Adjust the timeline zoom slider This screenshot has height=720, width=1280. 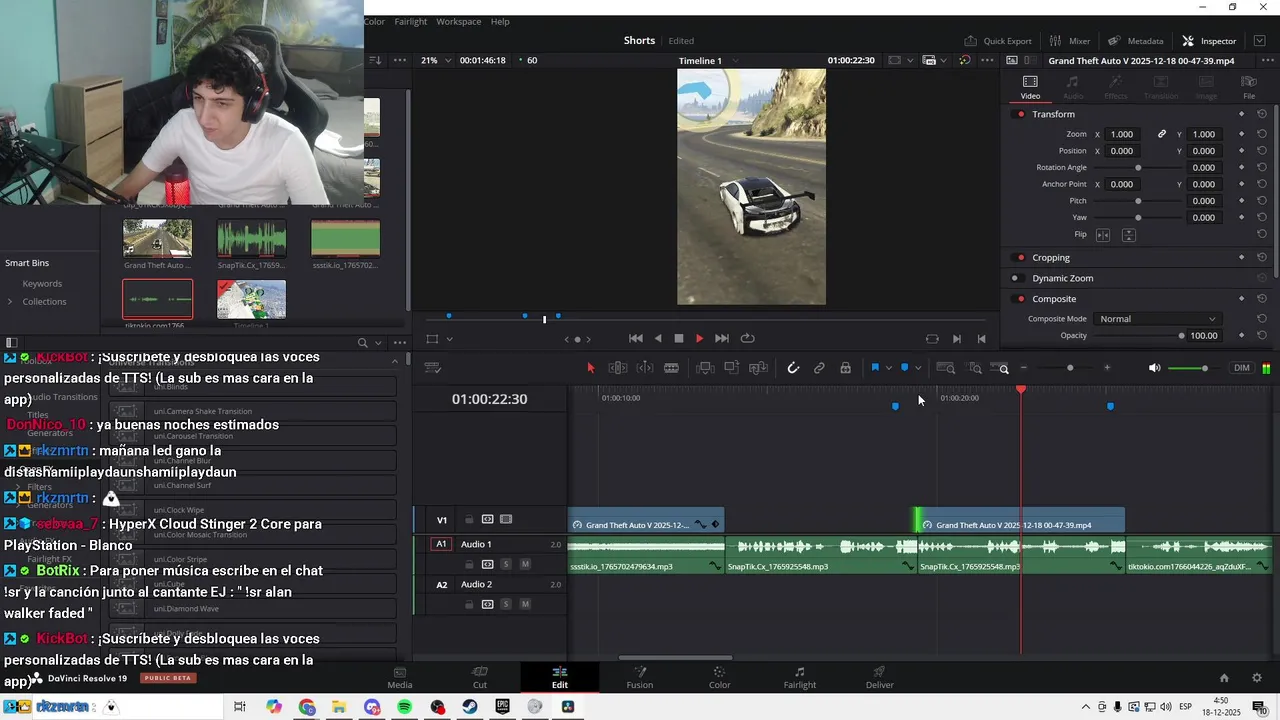1069,368
